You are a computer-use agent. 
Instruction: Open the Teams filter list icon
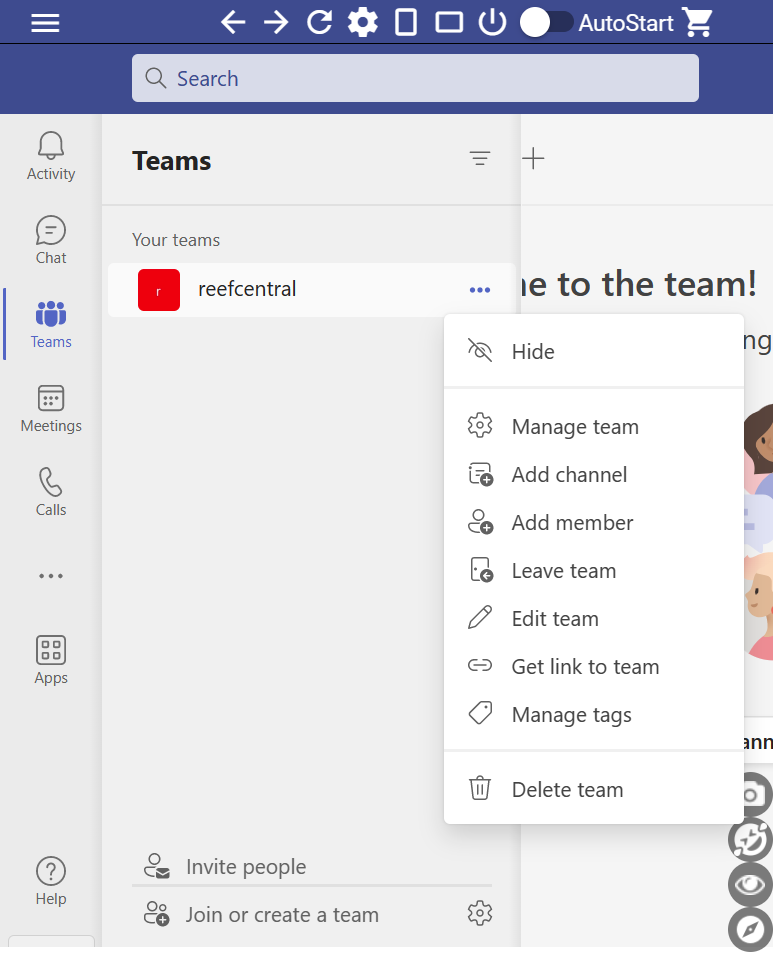point(480,158)
